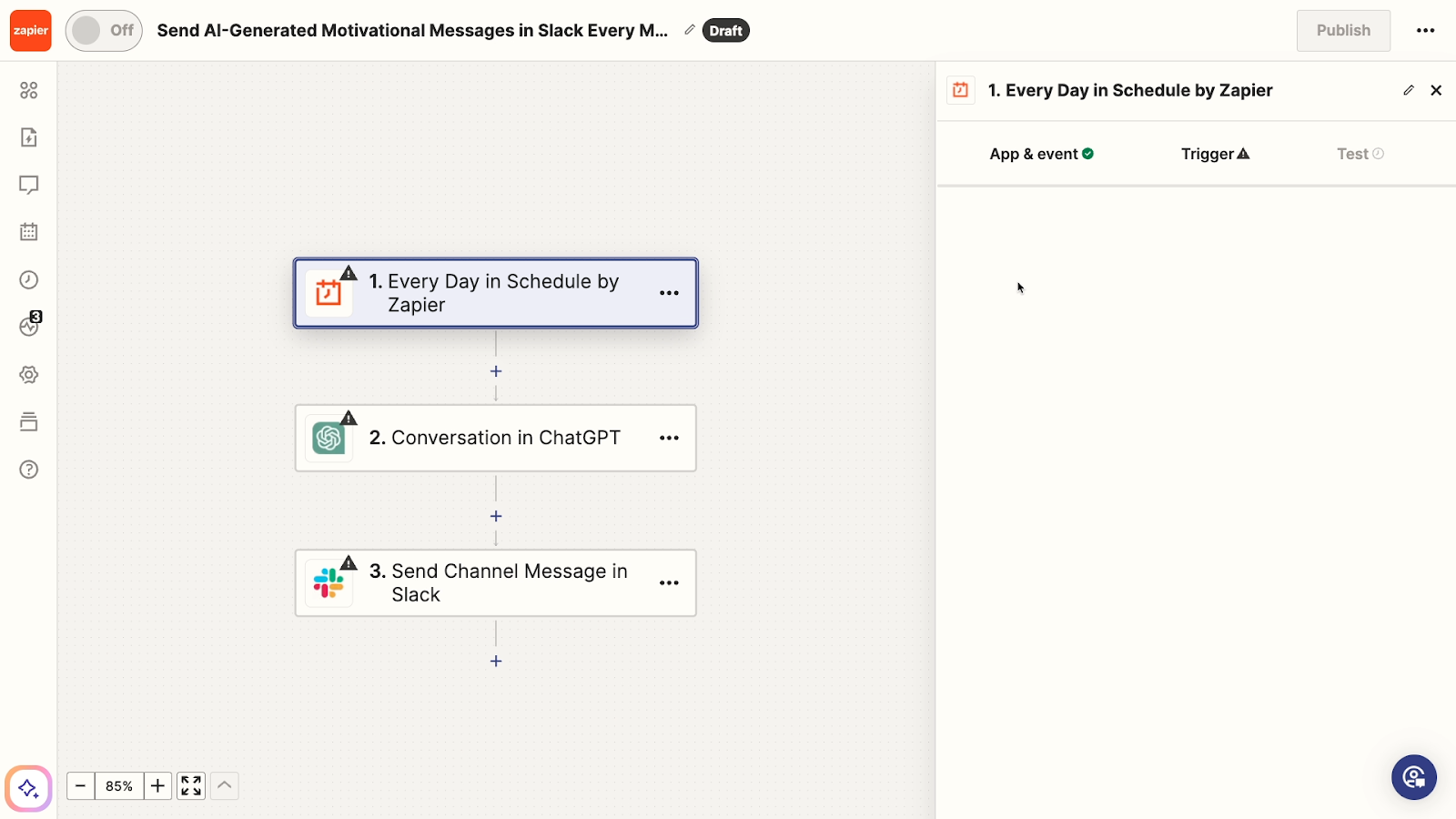Click warning triangle on step 1 card

(349, 273)
